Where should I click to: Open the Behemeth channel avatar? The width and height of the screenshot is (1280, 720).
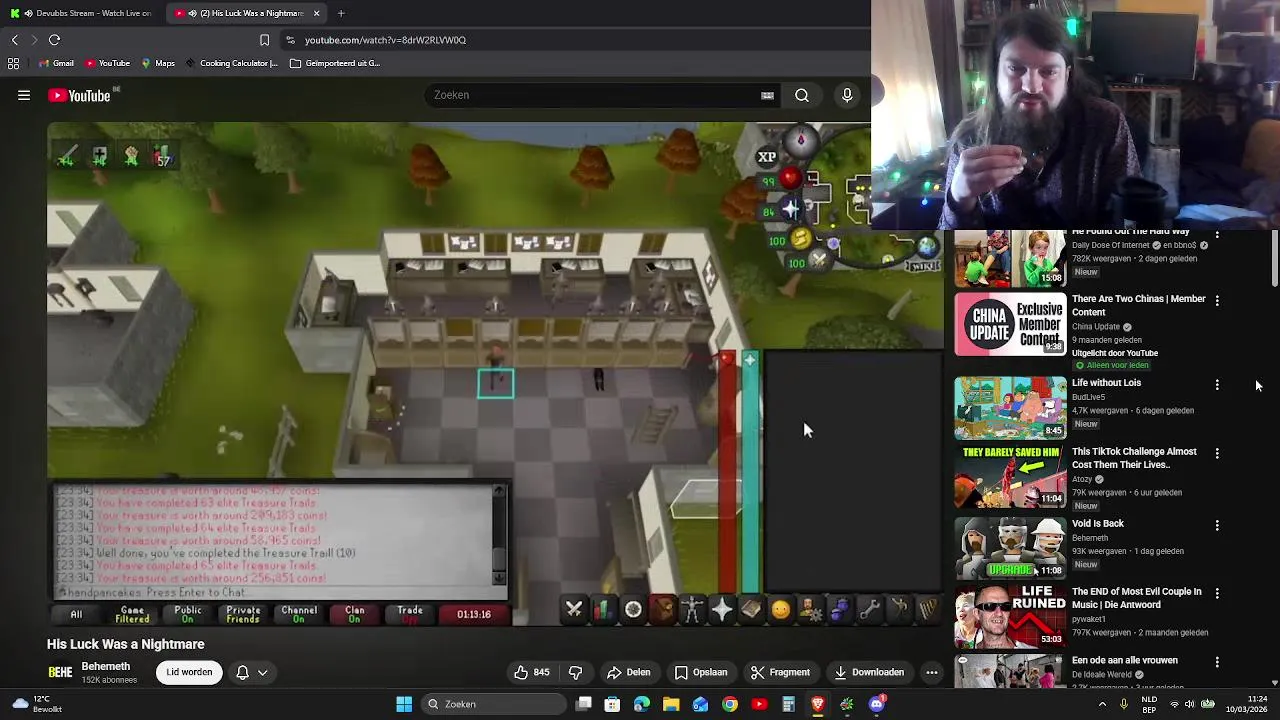[60, 672]
